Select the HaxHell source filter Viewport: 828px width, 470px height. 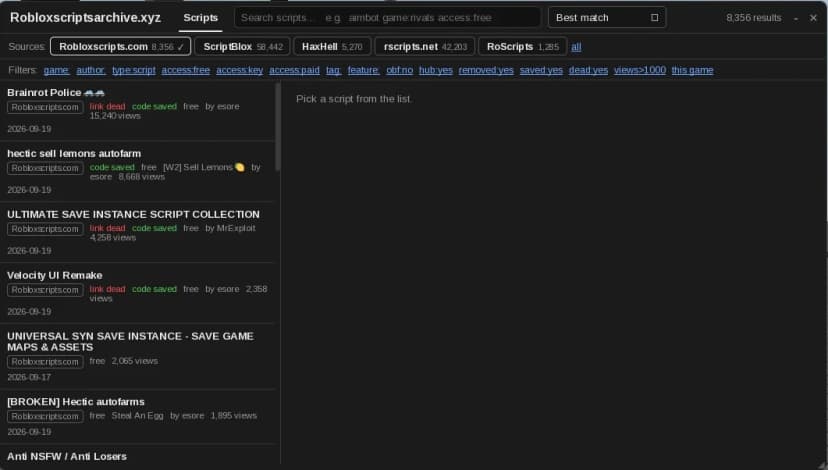tap(332, 46)
